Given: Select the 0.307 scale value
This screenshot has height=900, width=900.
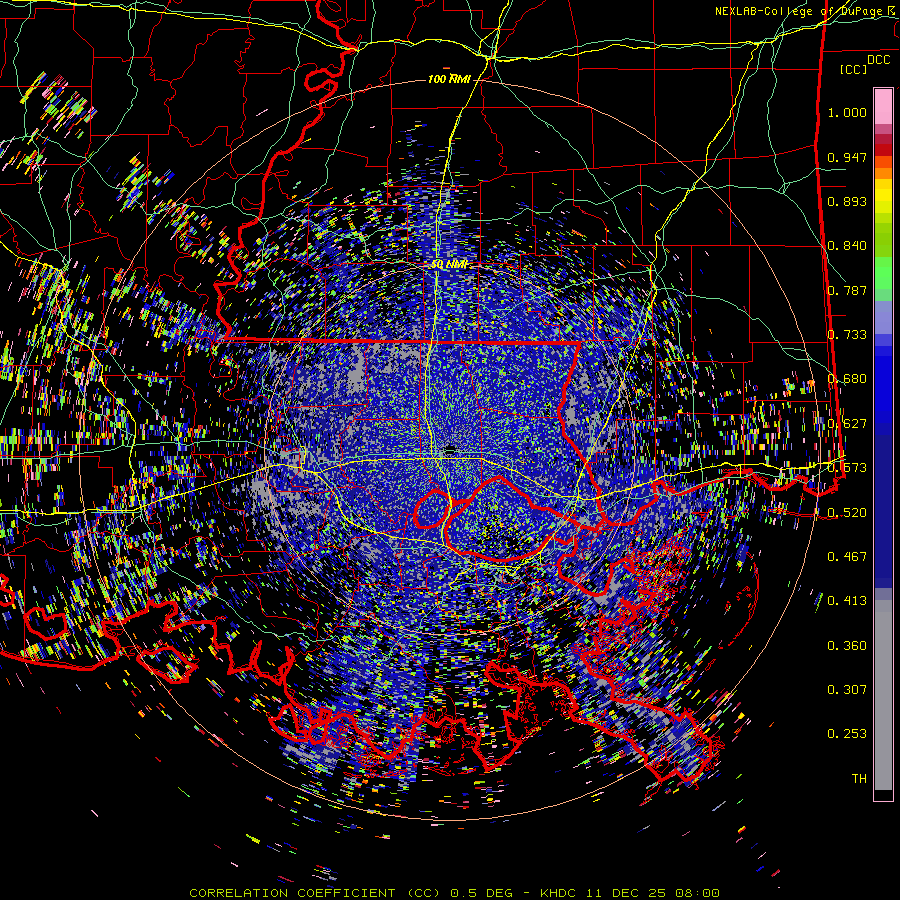Looking at the screenshot, I should [x=847, y=689].
